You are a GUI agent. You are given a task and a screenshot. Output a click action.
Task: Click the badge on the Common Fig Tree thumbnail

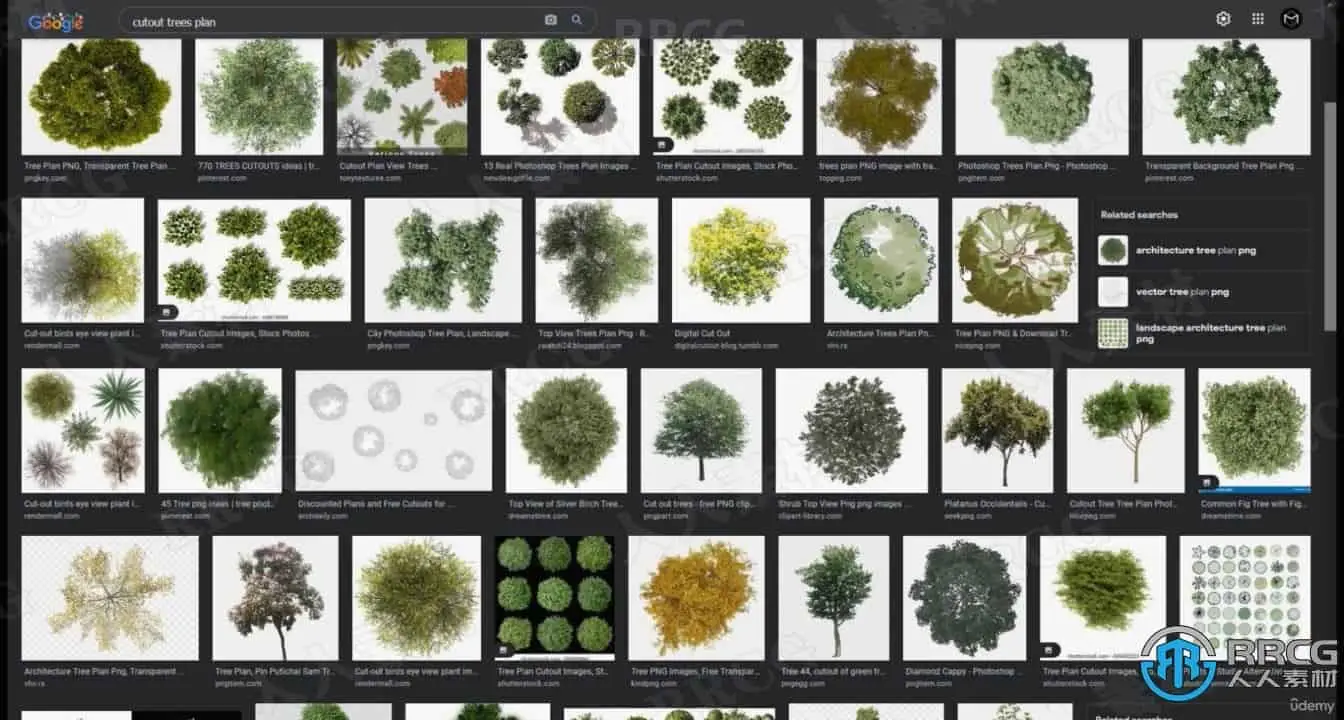coord(1207,482)
